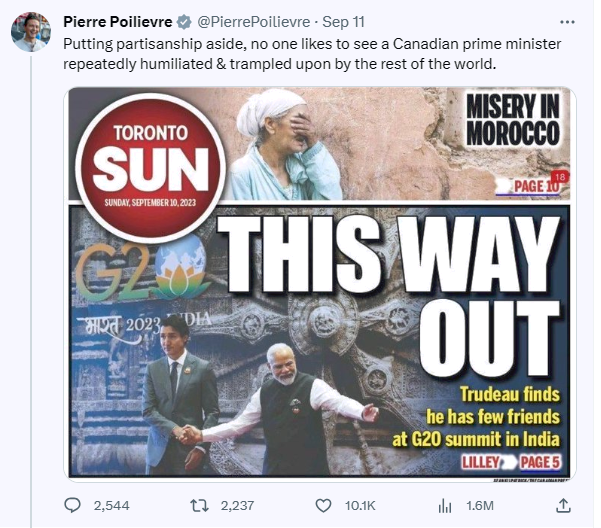This screenshot has width=601, height=528.
Task: Click the share upload icon
Action: point(563,505)
